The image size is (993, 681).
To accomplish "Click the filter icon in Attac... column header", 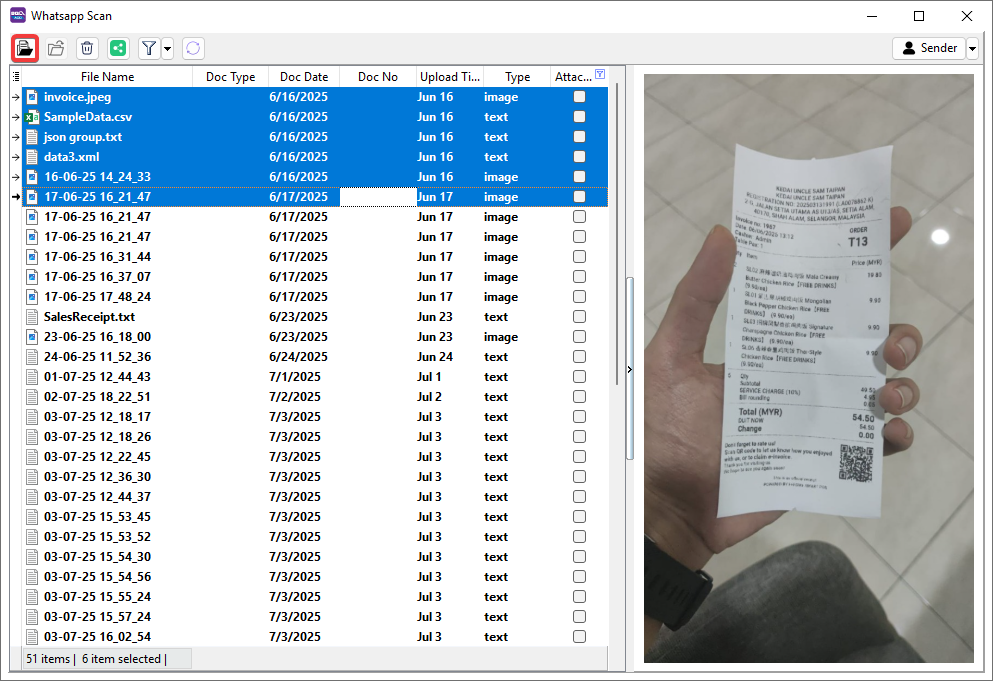I will coord(600,74).
